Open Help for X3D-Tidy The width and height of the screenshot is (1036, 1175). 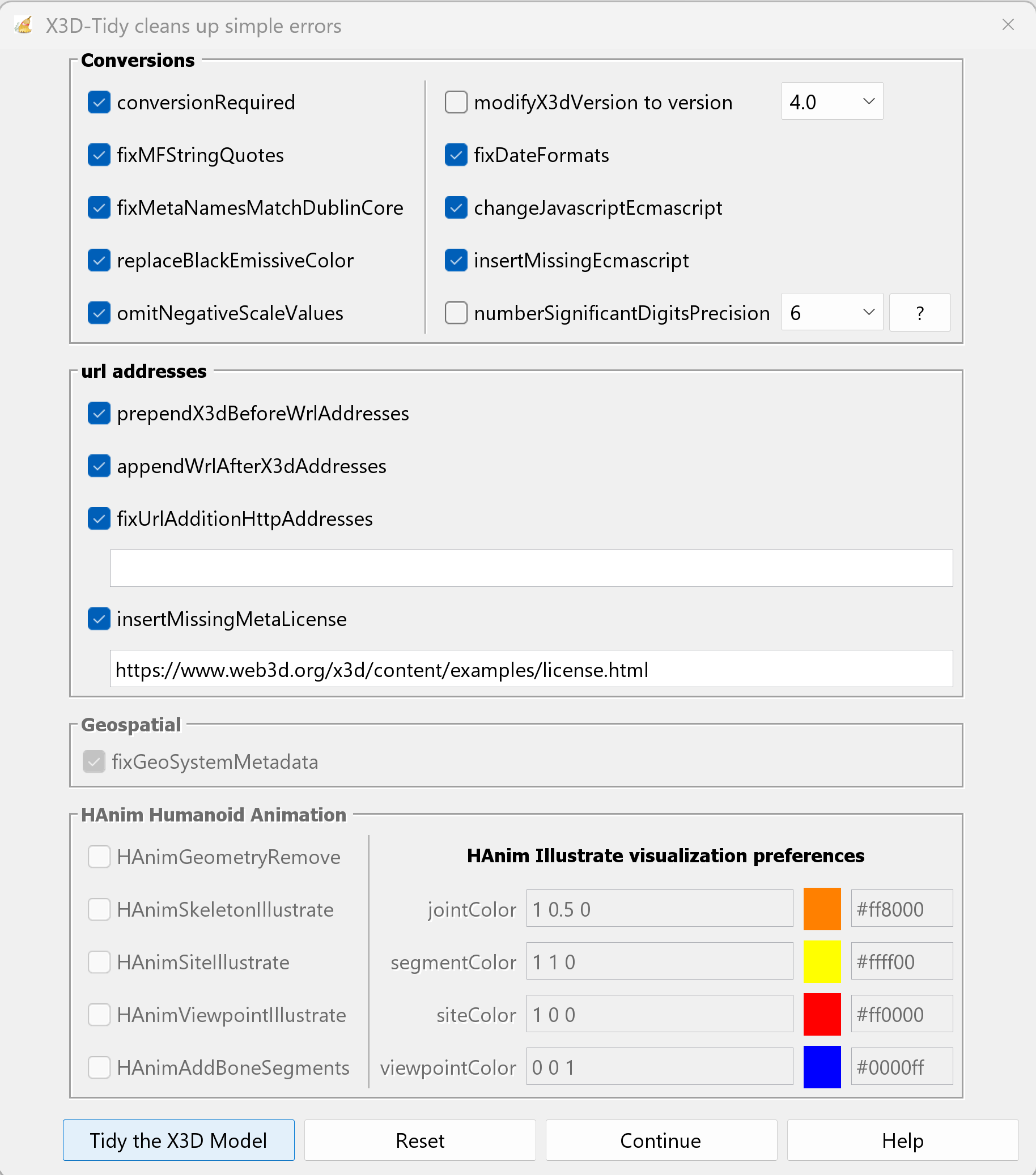click(x=902, y=1140)
